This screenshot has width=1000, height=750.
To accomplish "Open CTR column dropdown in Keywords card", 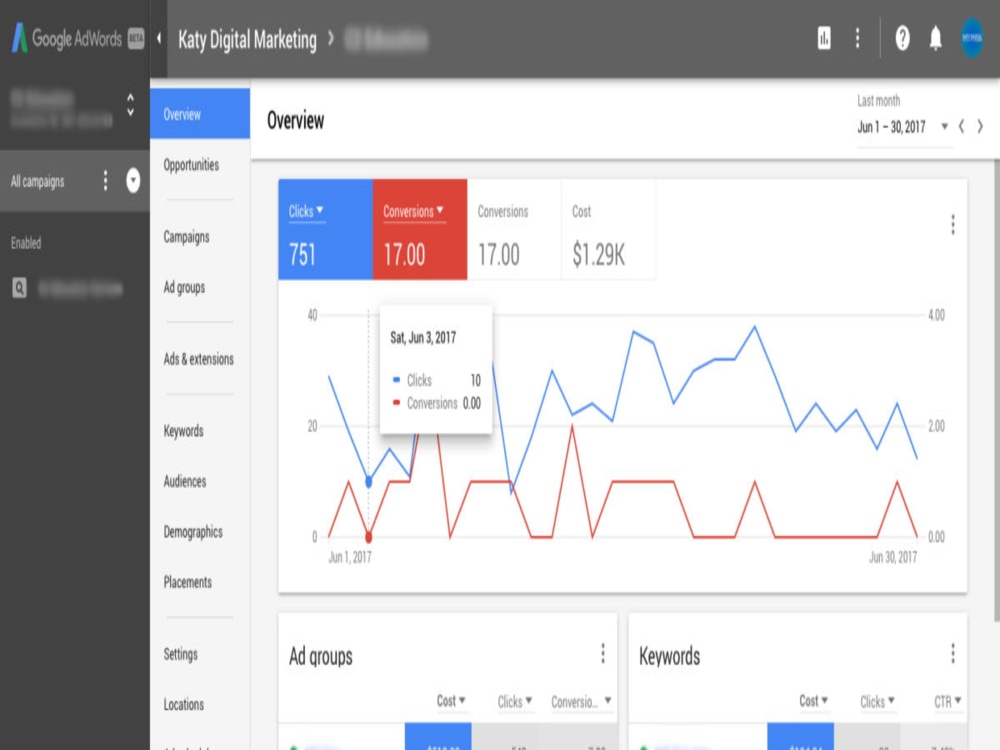I will pyautogui.click(x=948, y=702).
